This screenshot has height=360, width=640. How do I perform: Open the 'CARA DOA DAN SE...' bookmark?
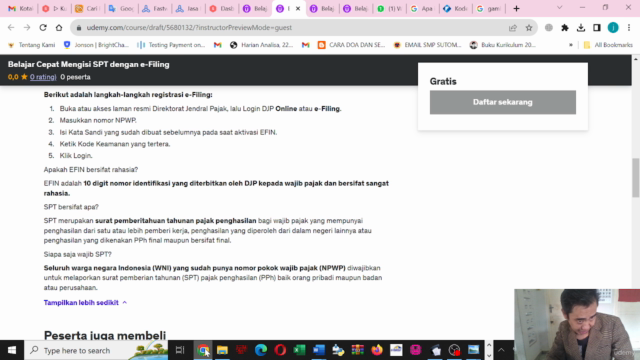pos(352,45)
